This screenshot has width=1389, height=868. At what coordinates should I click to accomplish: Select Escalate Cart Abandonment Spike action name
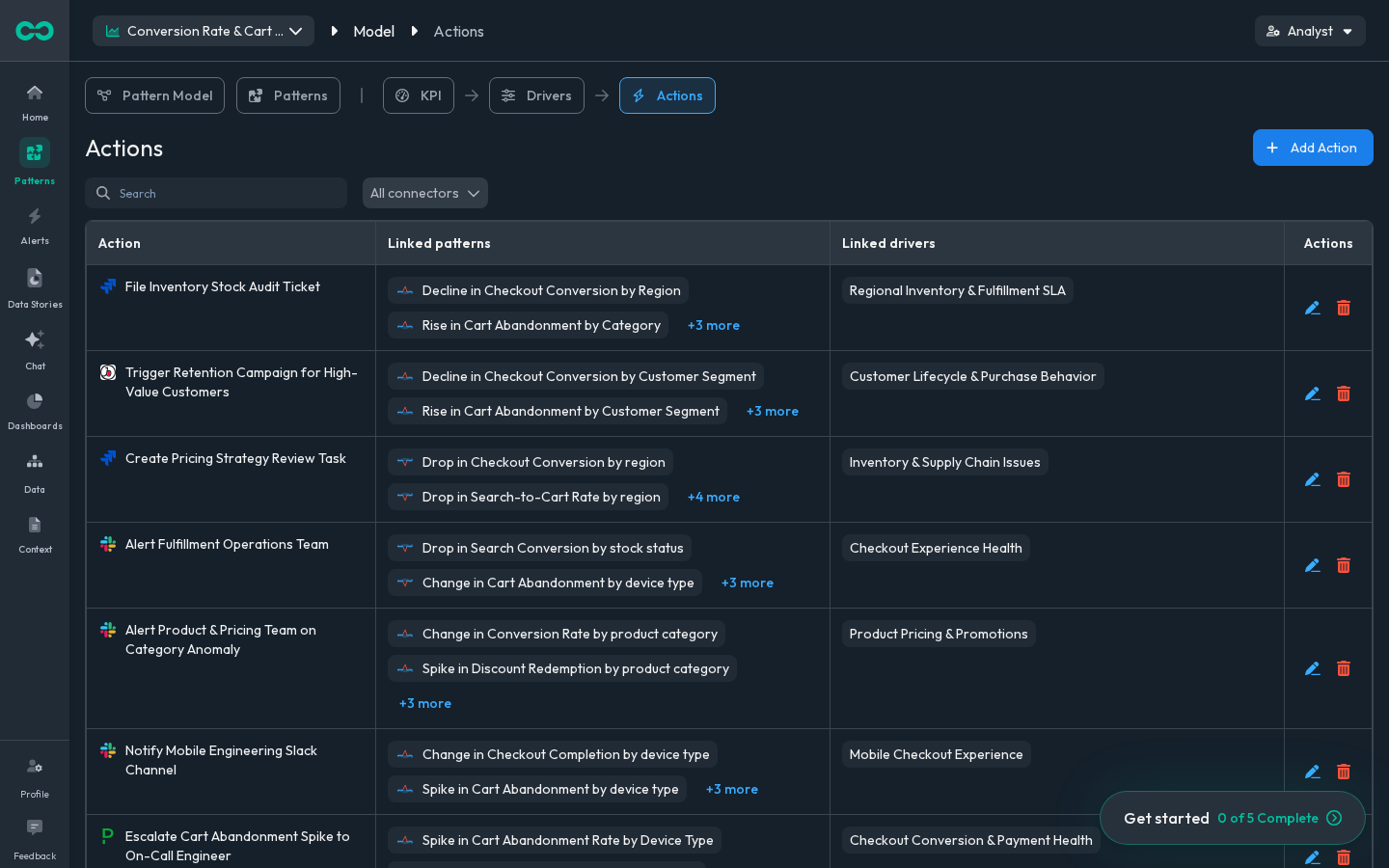tap(237, 846)
